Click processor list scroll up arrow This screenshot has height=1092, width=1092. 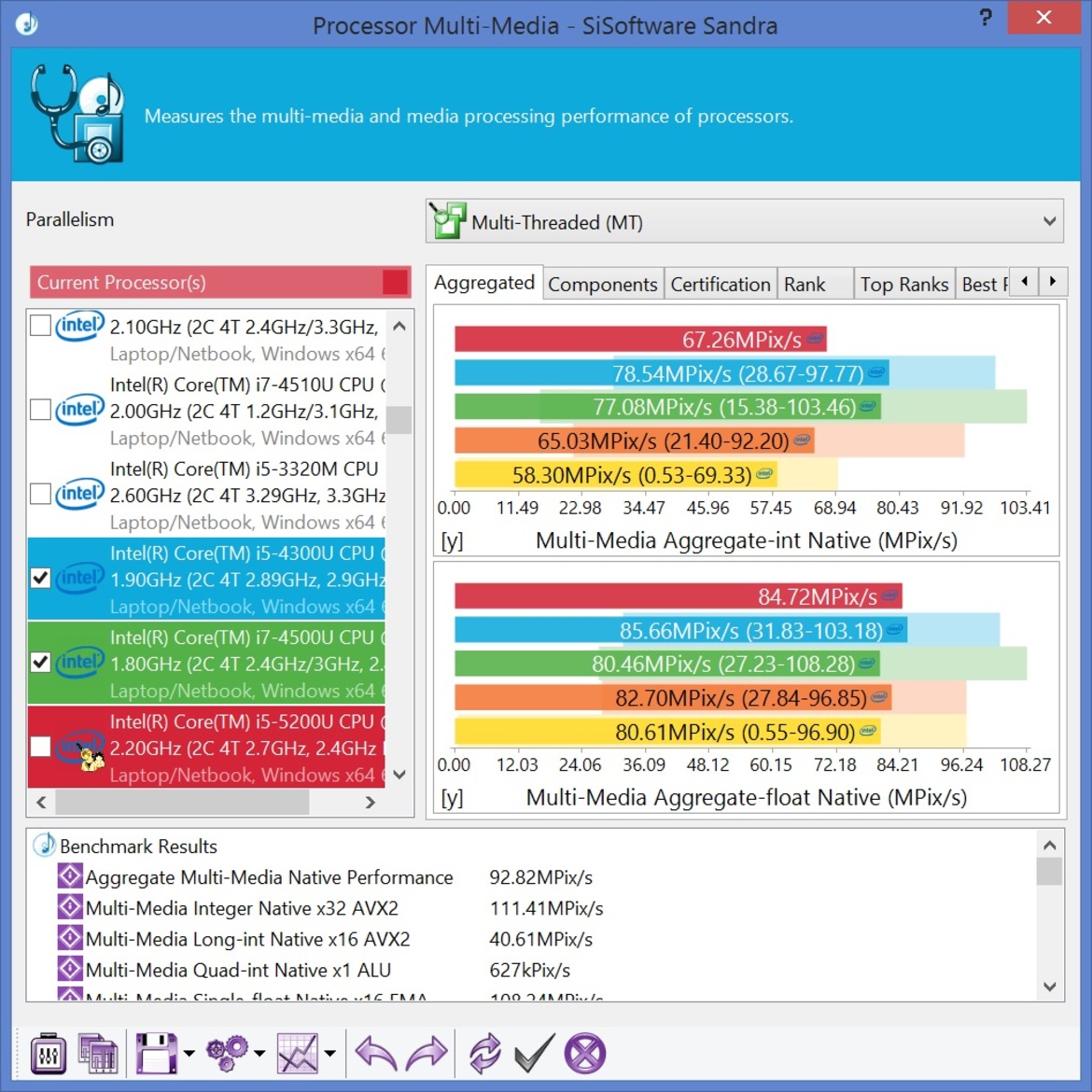[x=399, y=325]
